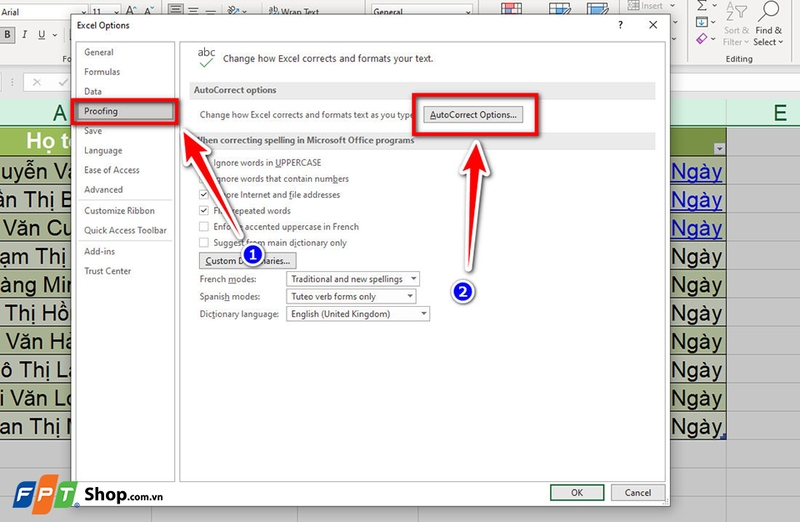Click the Clear eraser icon in Editing group
Viewport: 800px width, 522px height.
(702, 39)
